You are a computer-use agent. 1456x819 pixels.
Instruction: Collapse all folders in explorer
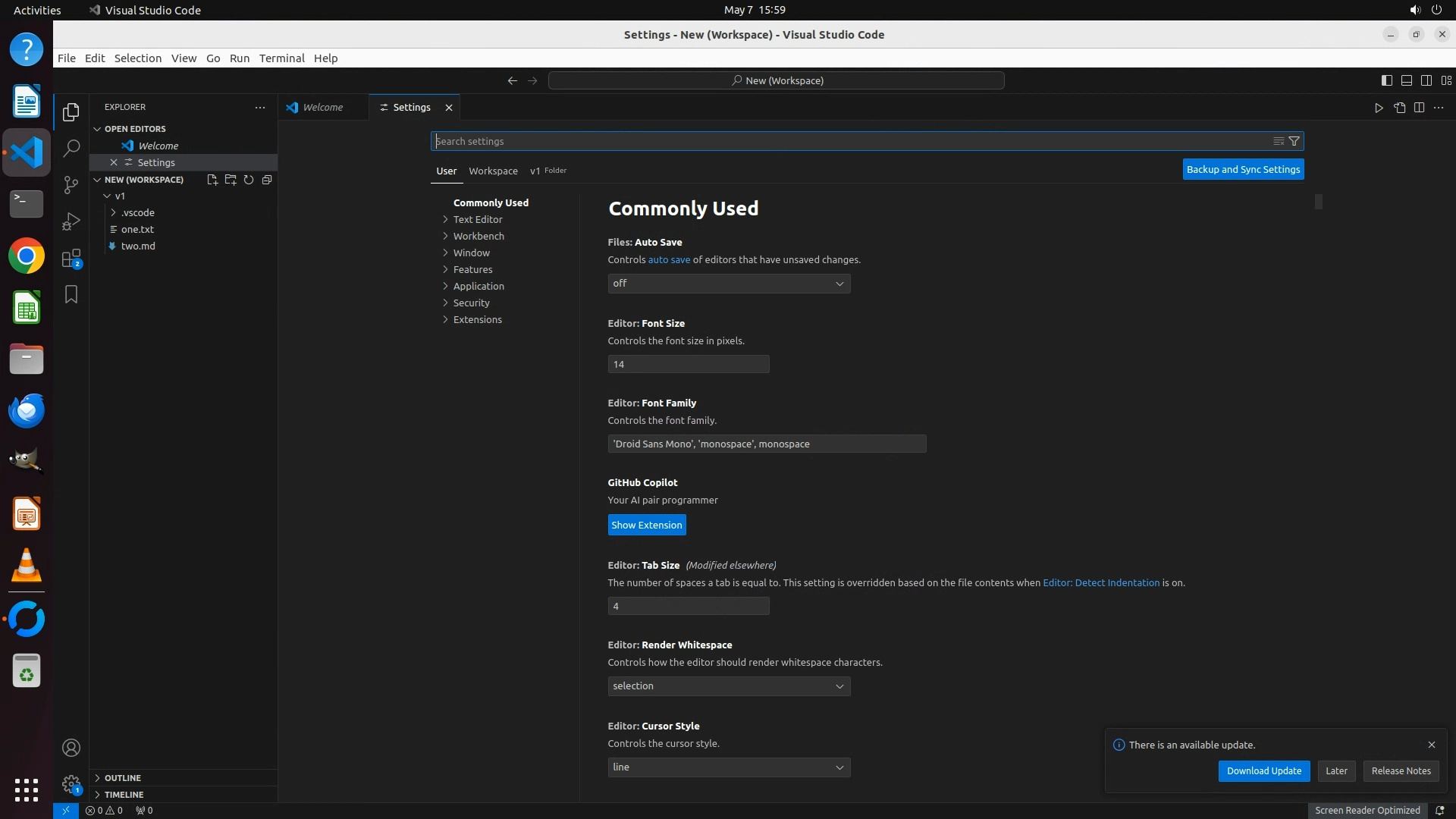(x=267, y=180)
